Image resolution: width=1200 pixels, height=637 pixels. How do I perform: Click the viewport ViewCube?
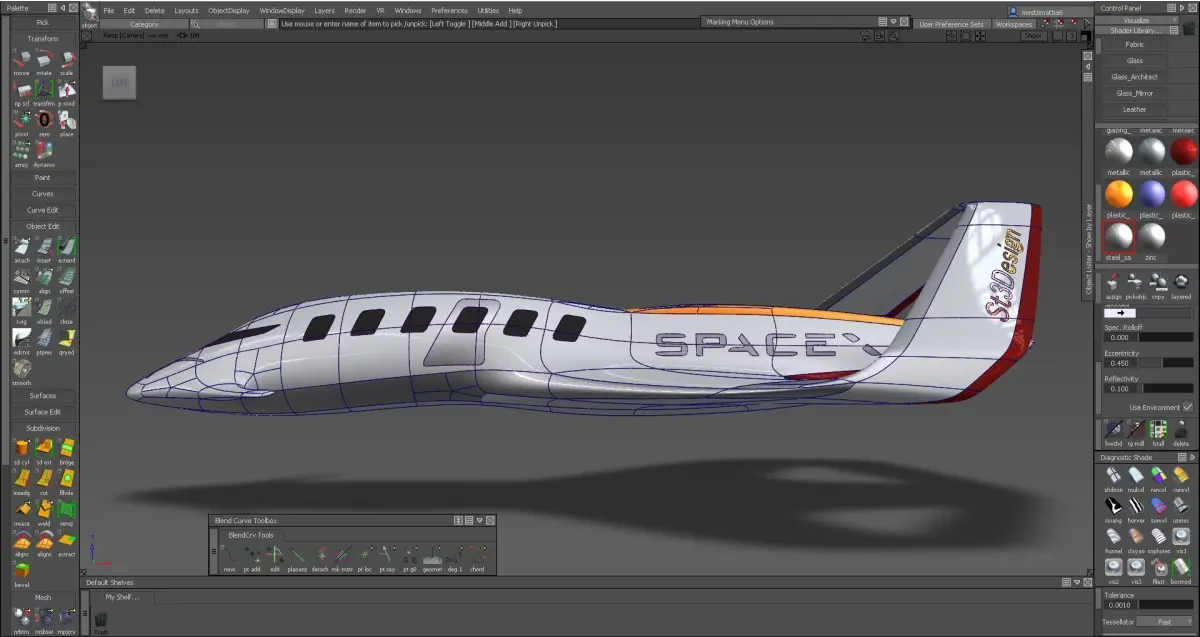pyautogui.click(x=119, y=82)
